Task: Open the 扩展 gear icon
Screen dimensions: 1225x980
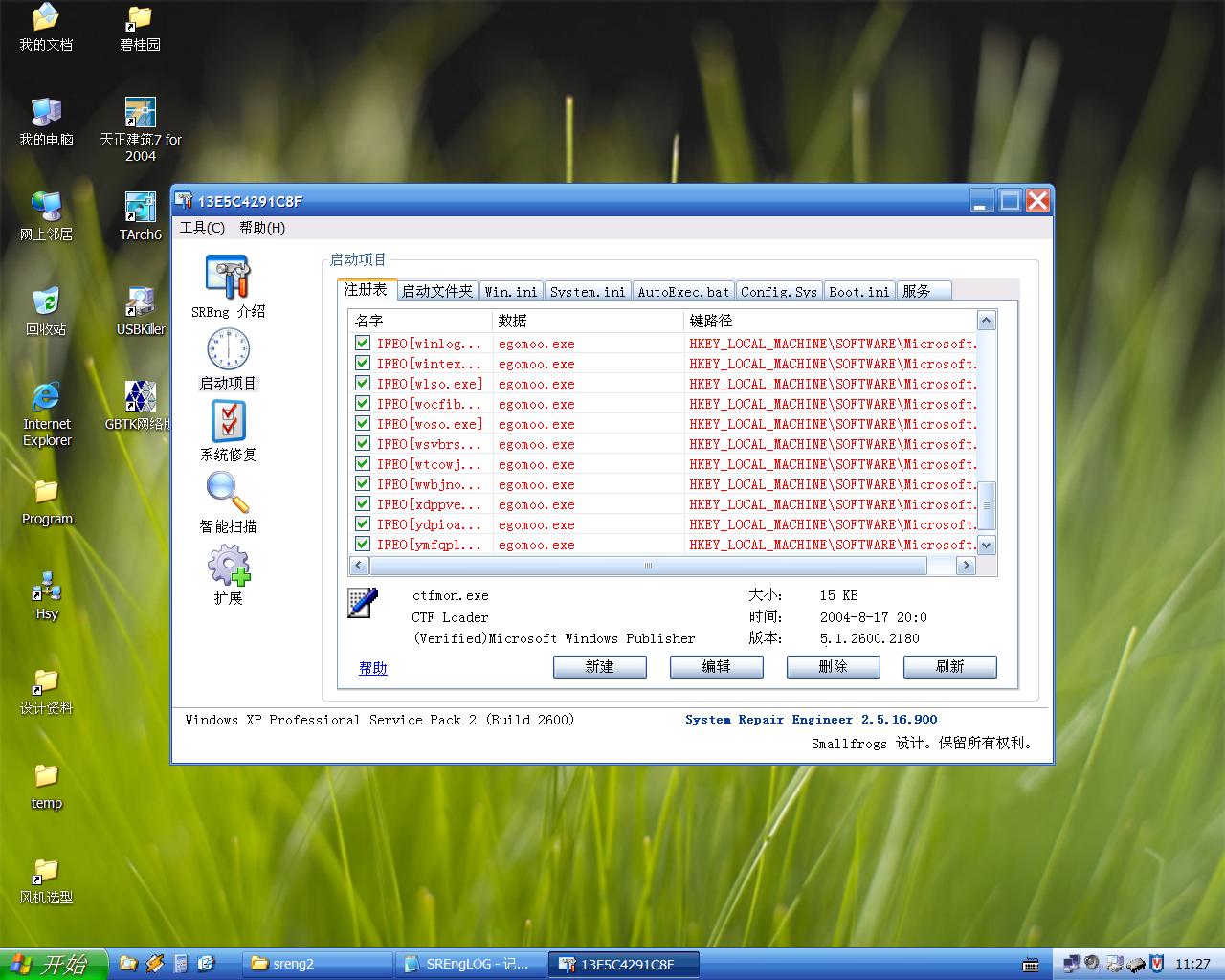Action: 228,566
